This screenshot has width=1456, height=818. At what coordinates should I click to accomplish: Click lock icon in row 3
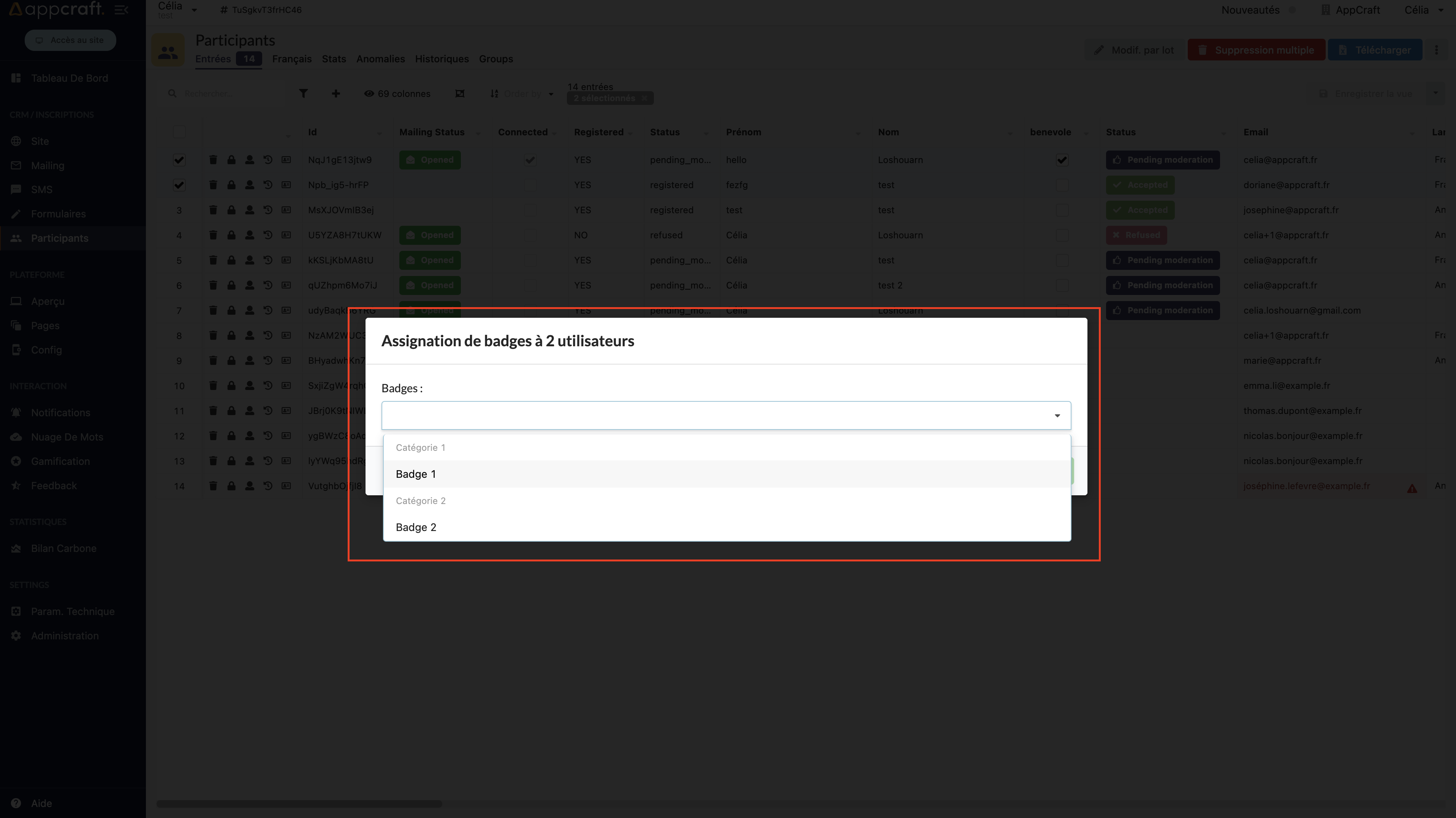pos(231,210)
